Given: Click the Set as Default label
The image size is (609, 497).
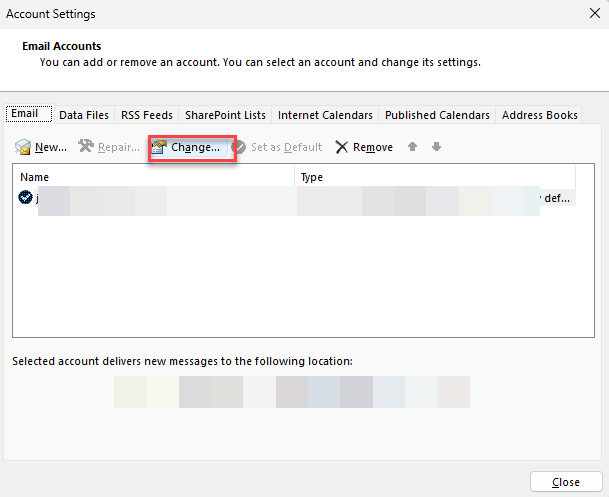Looking at the screenshot, I should tap(287, 148).
